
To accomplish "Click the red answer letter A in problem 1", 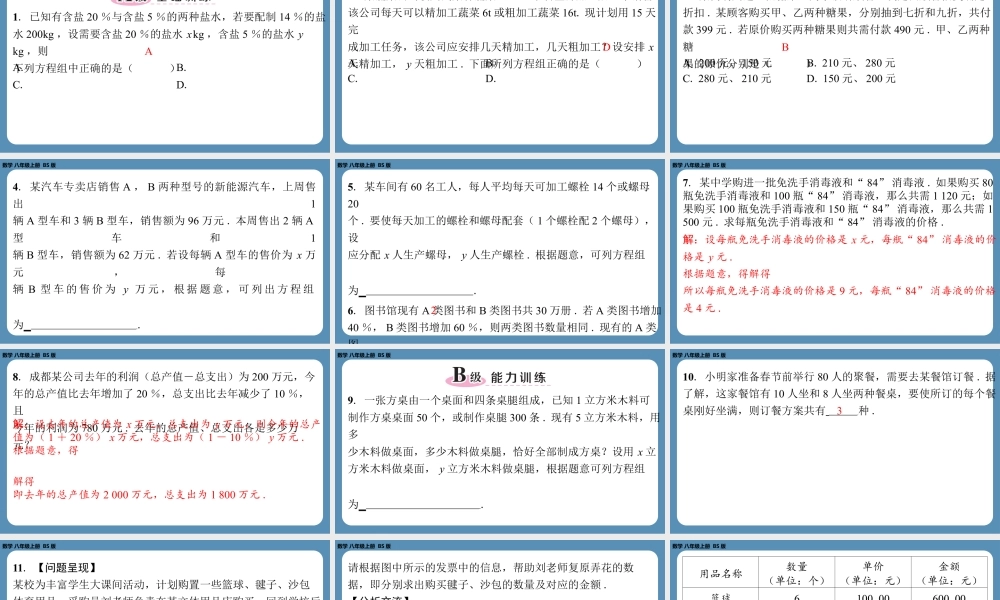I will 148,52.
